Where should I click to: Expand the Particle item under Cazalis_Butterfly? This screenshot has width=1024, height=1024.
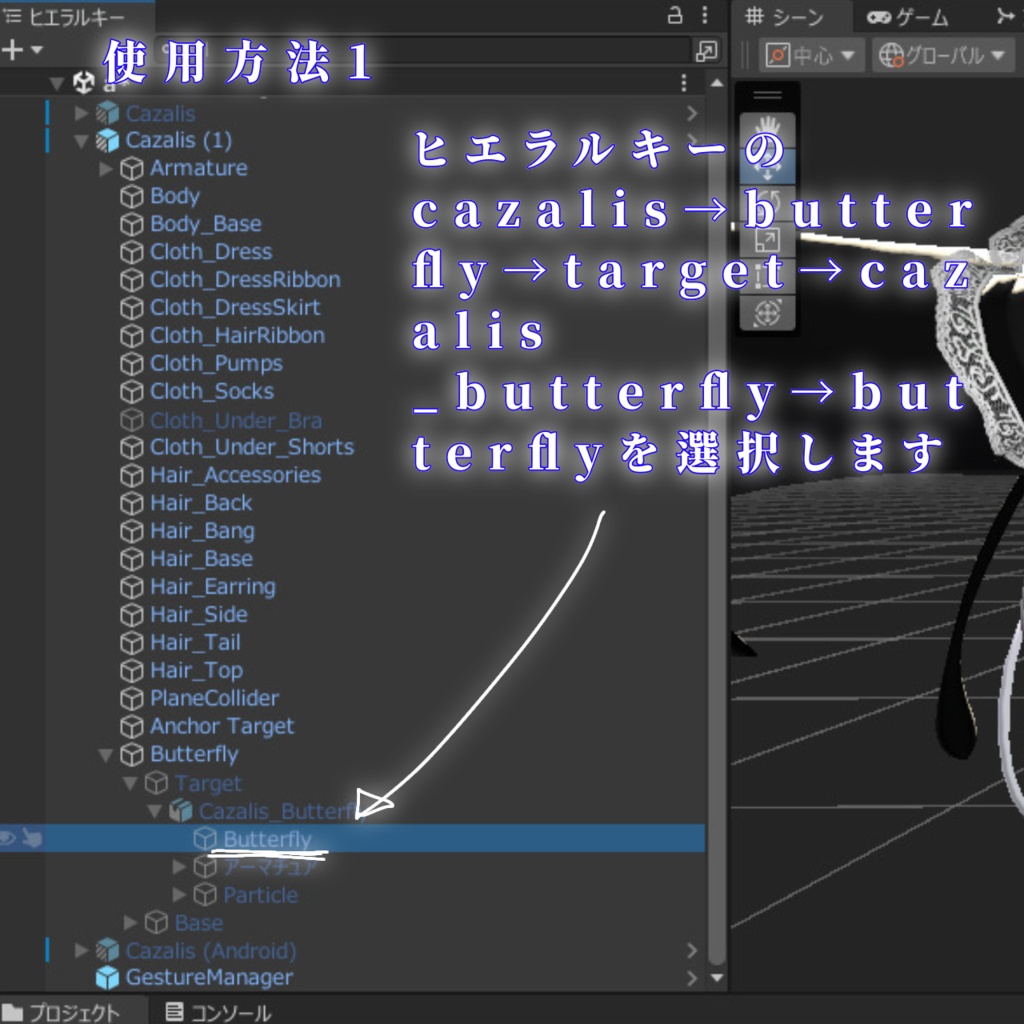(x=178, y=895)
